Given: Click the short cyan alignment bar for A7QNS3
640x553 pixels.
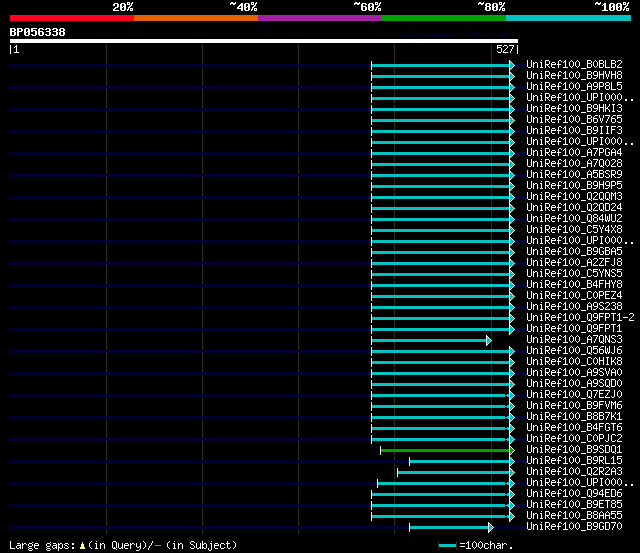Looking at the screenshot, I should tap(431, 340).
